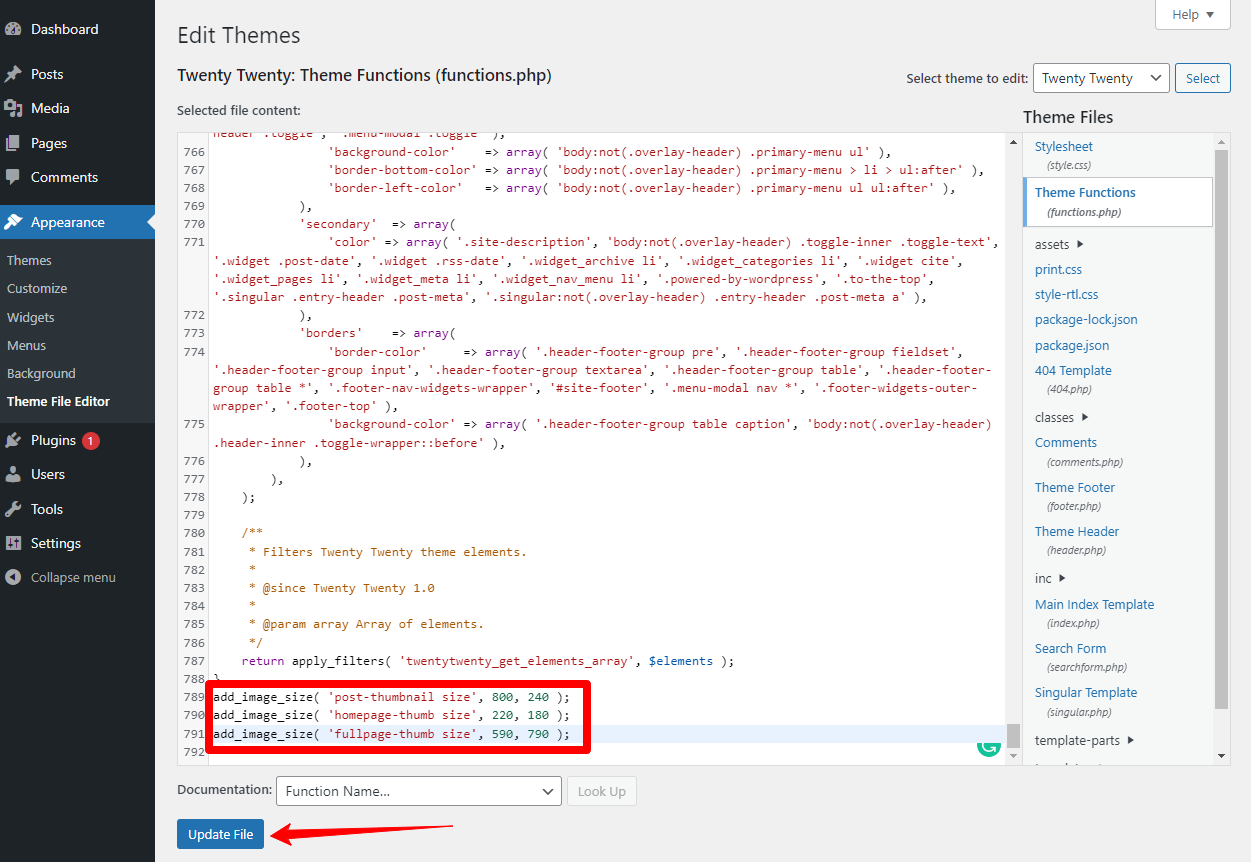
Task: Click the Dashboard gauge icon
Action: (x=17, y=29)
